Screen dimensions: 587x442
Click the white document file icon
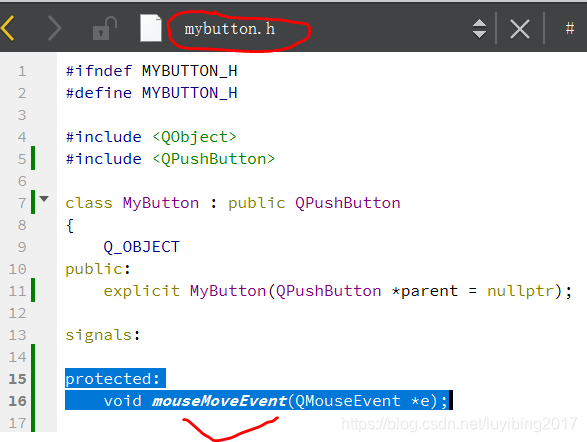pos(151,28)
